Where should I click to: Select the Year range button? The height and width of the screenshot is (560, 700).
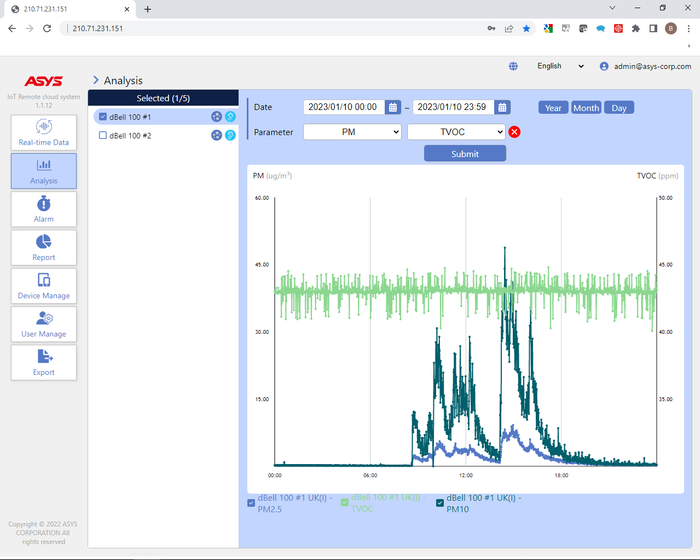point(553,108)
